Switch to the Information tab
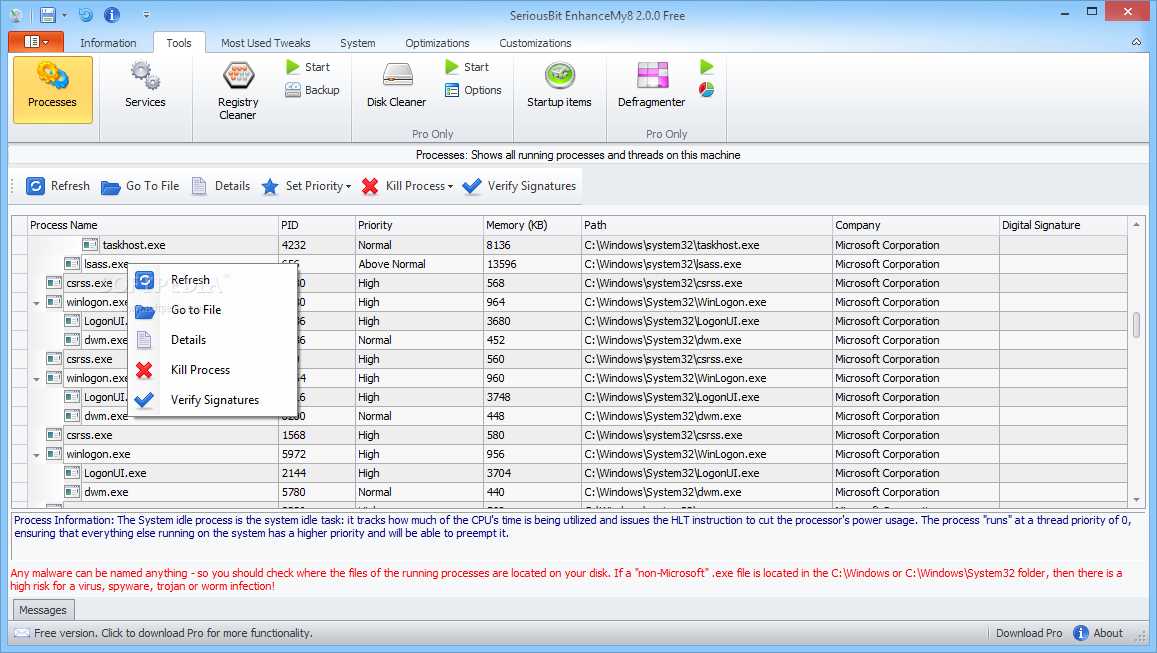Image resolution: width=1157 pixels, height=653 pixels. [x=108, y=43]
